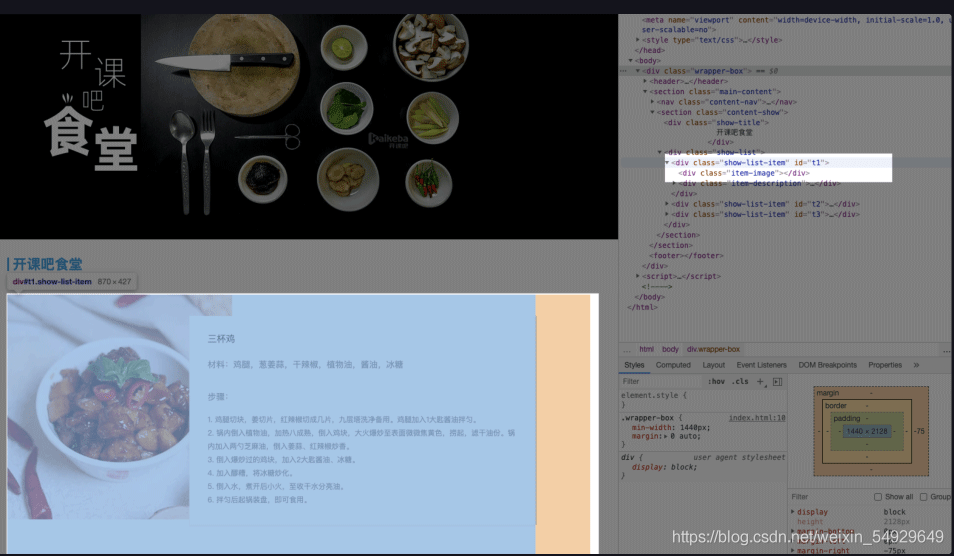
Task: Select the div show-title DOM node
Action: [717, 123]
